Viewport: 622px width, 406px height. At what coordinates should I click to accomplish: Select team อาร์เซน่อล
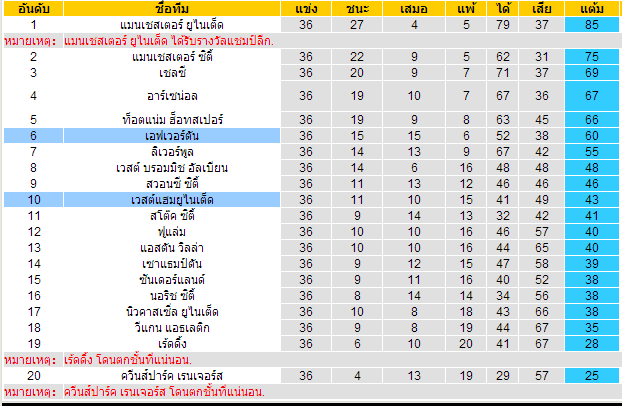tap(172, 96)
